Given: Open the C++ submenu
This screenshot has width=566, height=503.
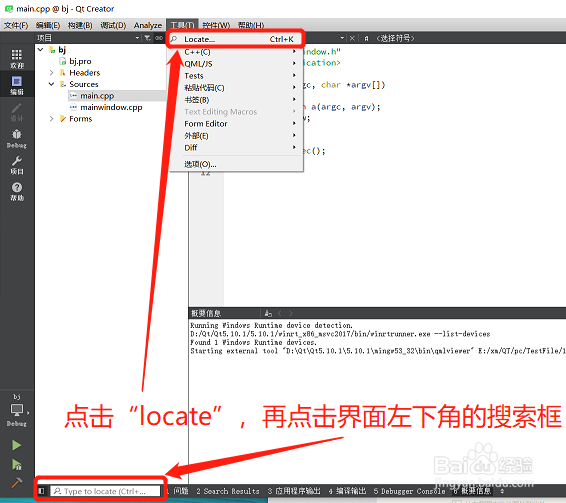Looking at the screenshot, I should pos(236,52).
